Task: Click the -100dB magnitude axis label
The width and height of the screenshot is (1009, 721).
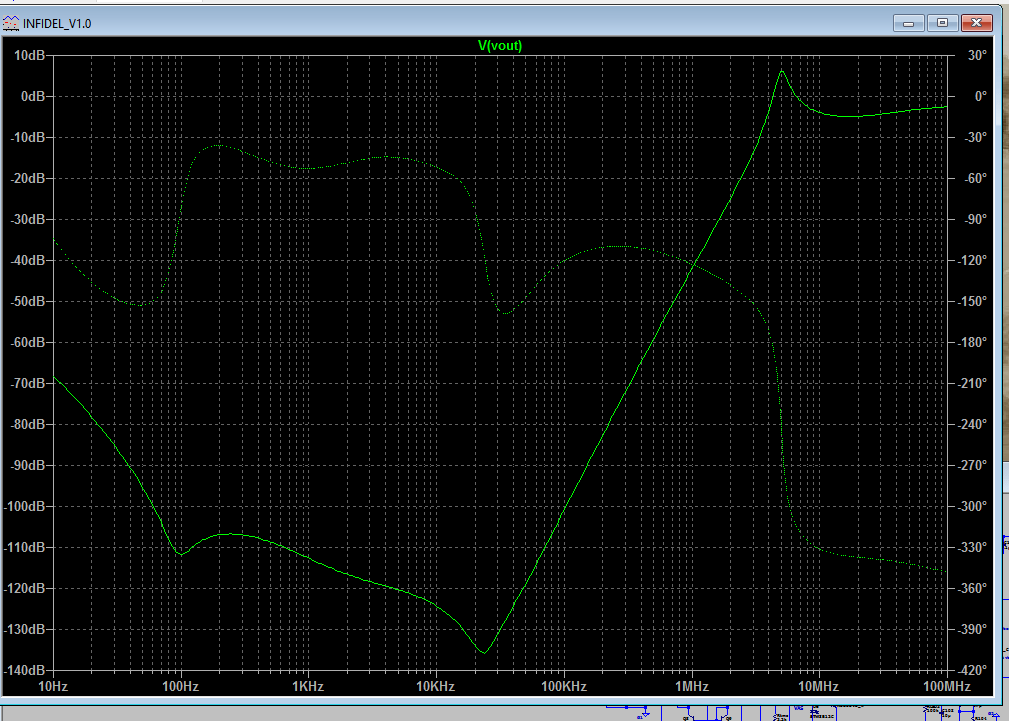Action: click(x=24, y=506)
